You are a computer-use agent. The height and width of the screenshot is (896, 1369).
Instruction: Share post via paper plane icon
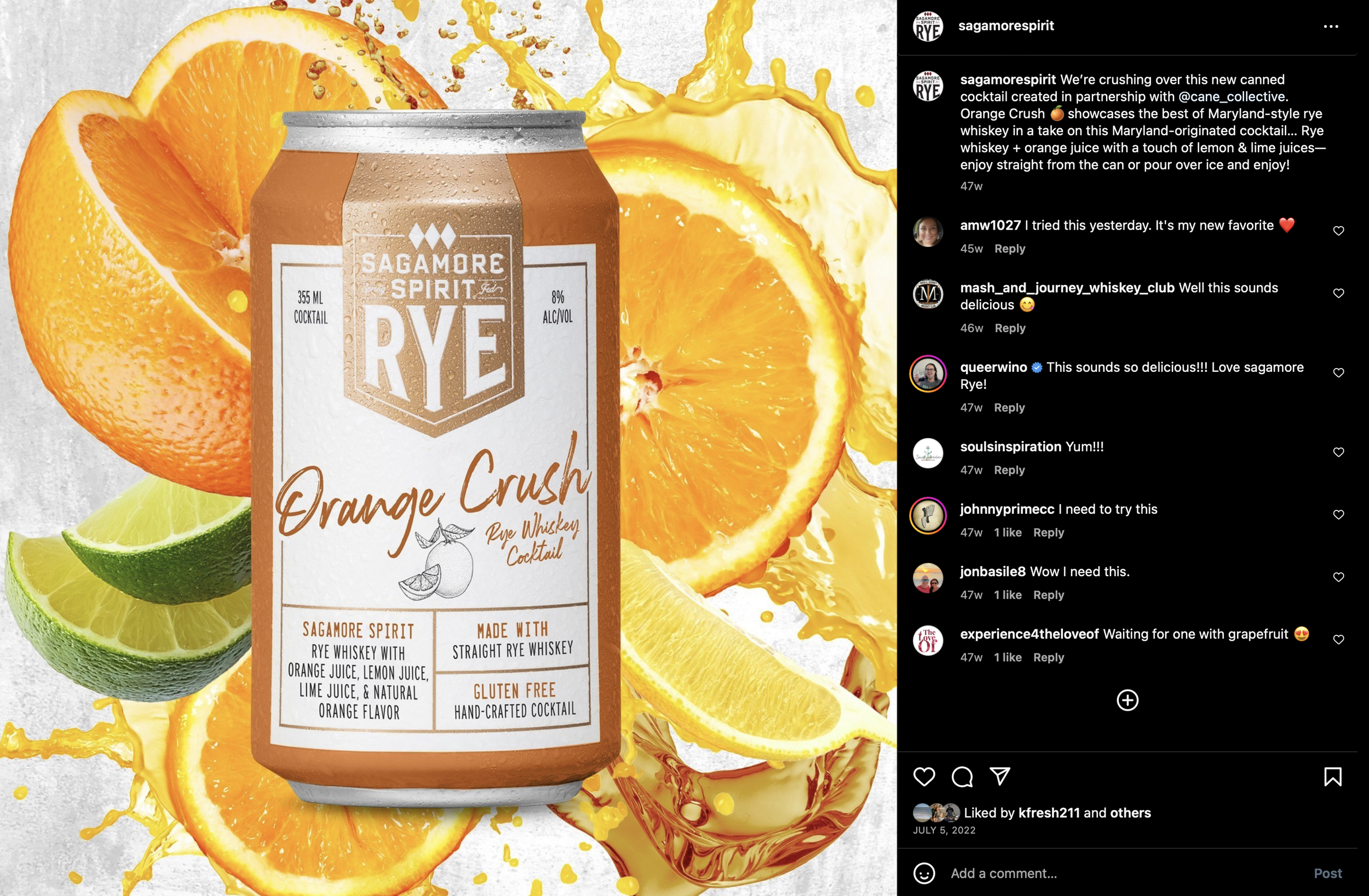[1000, 776]
